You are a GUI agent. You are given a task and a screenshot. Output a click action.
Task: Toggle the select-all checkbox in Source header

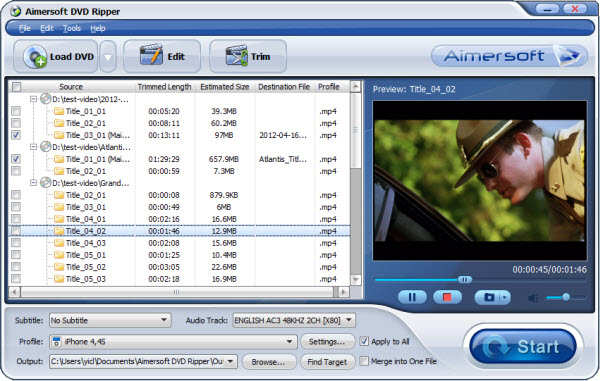pyautogui.click(x=16, y=87)
